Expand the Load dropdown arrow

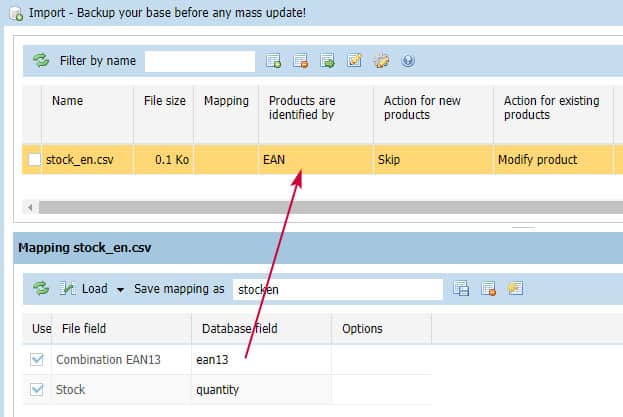(x=120, y=290)
